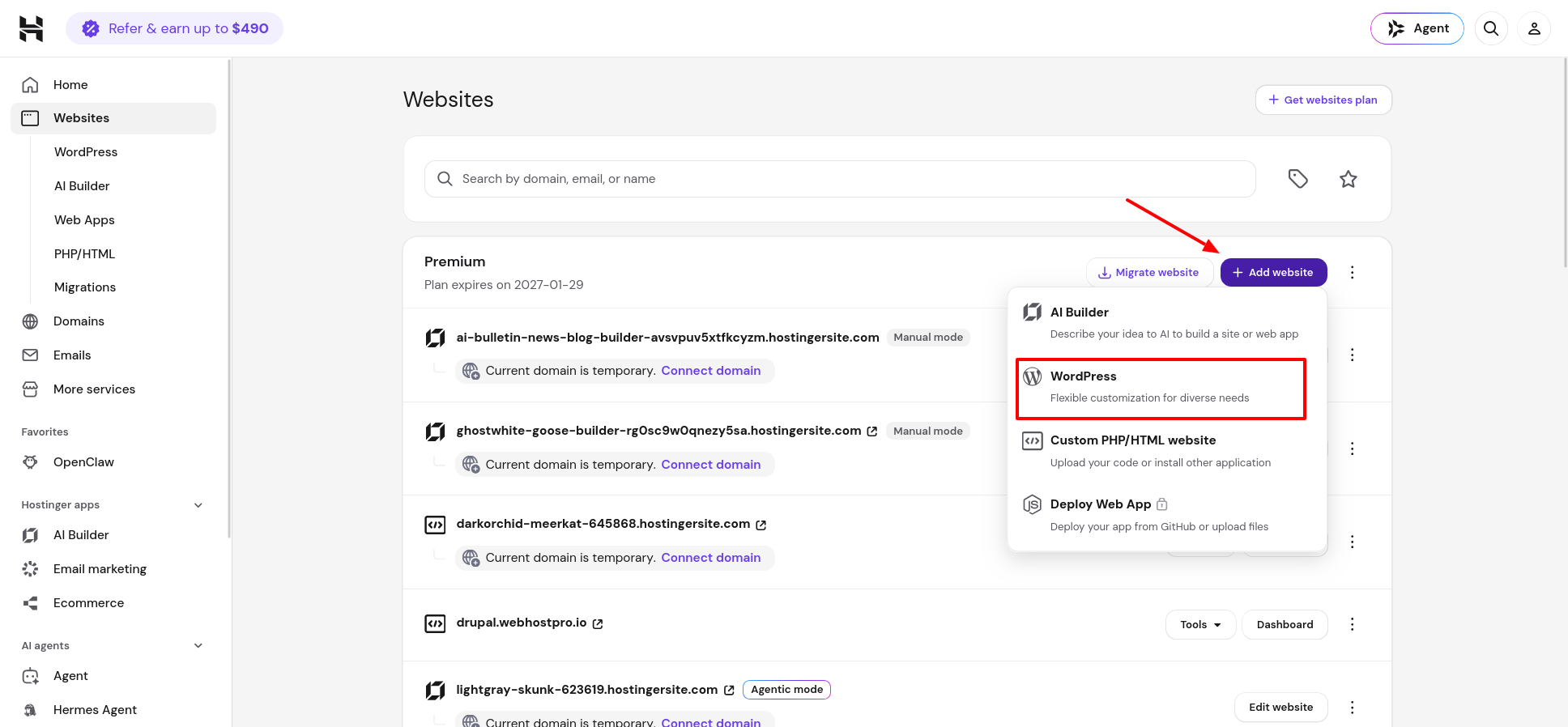Click the drupal.webhostpro.io domain name

tap(522, 623)
